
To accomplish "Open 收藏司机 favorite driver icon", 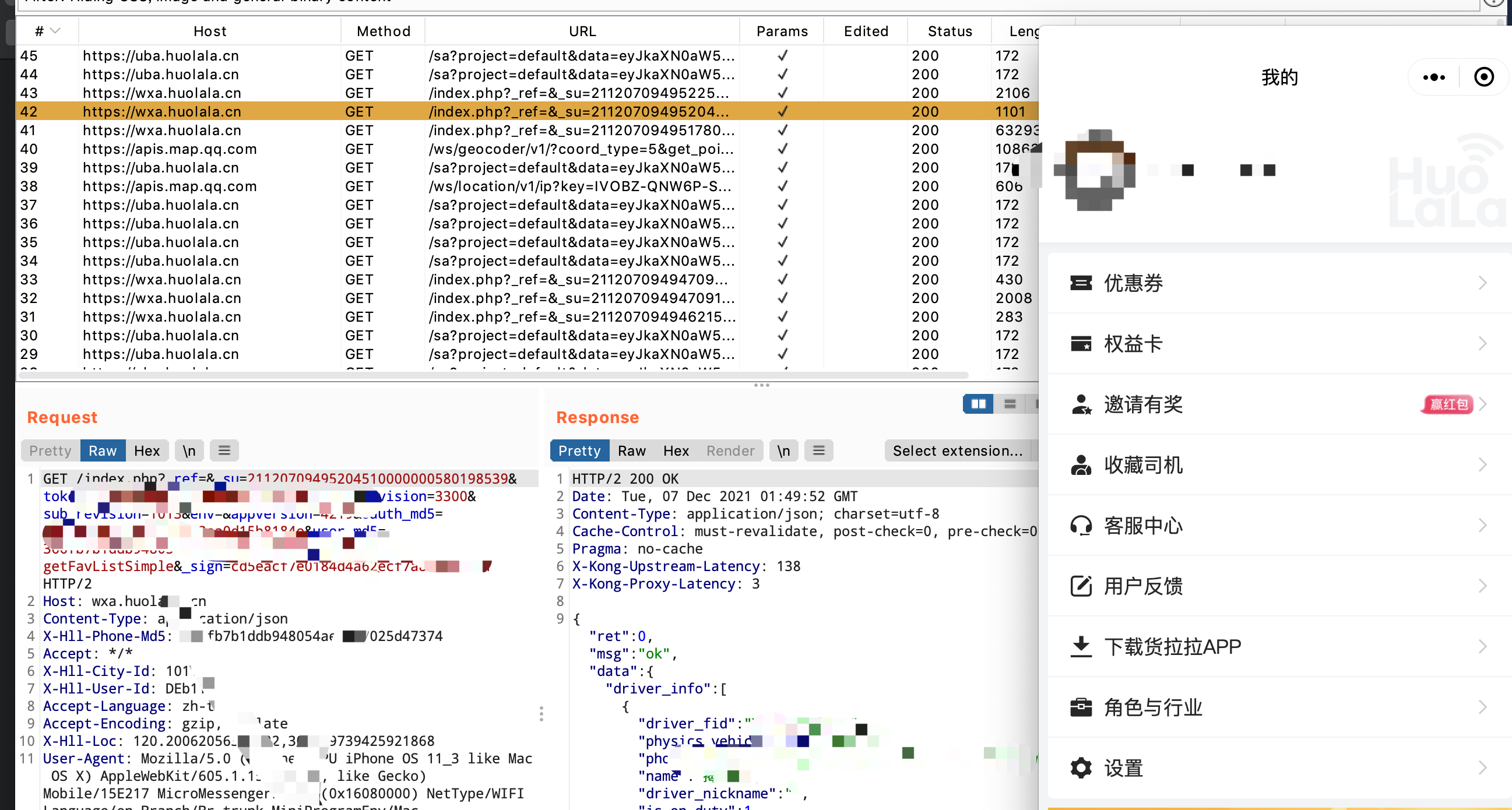I will (x=1081, y=464).
